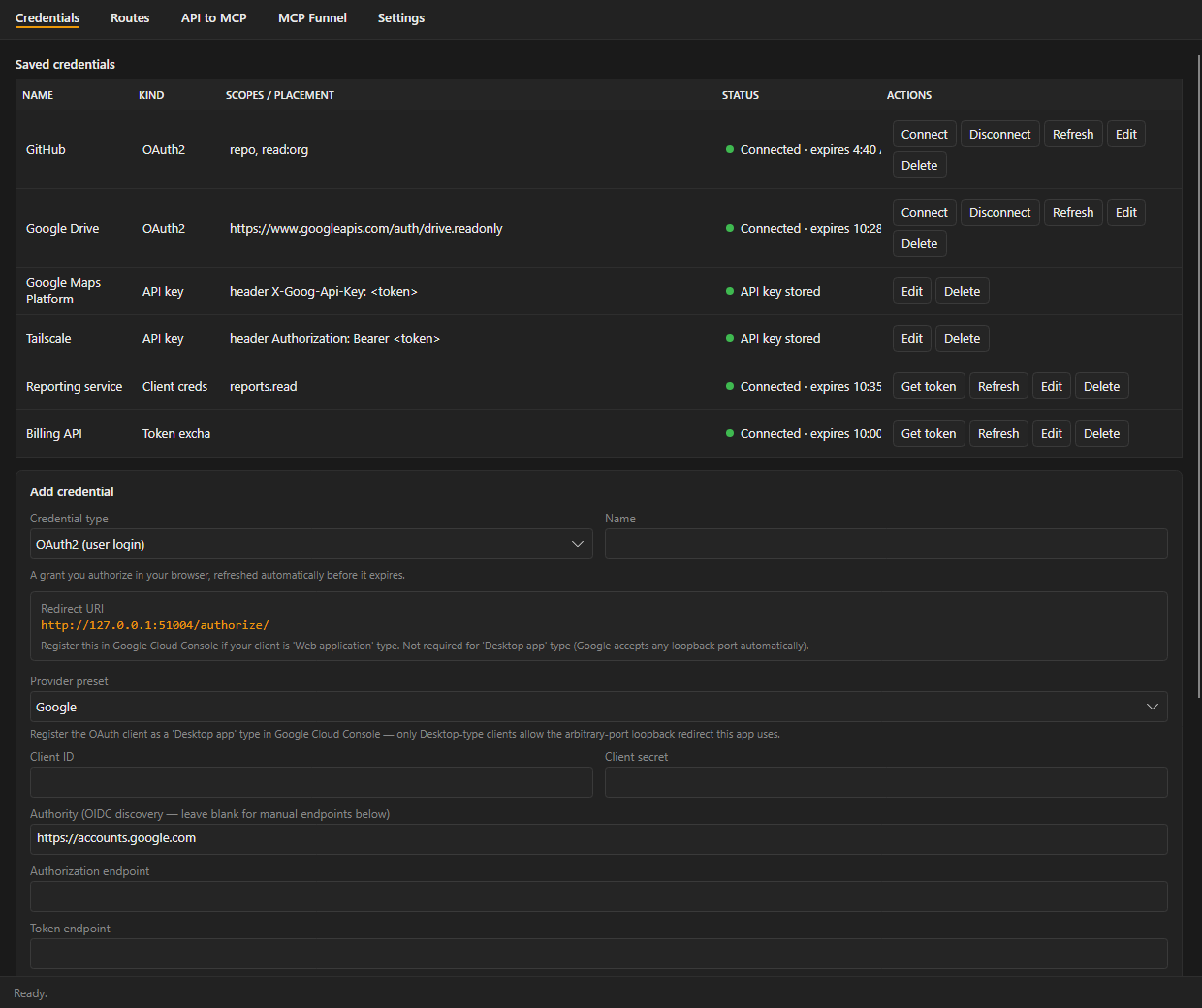1202x1008 pixels.
Task: Edit the Google Maps Platform API key
Action: pyautogui.click(x=912, y=291)
